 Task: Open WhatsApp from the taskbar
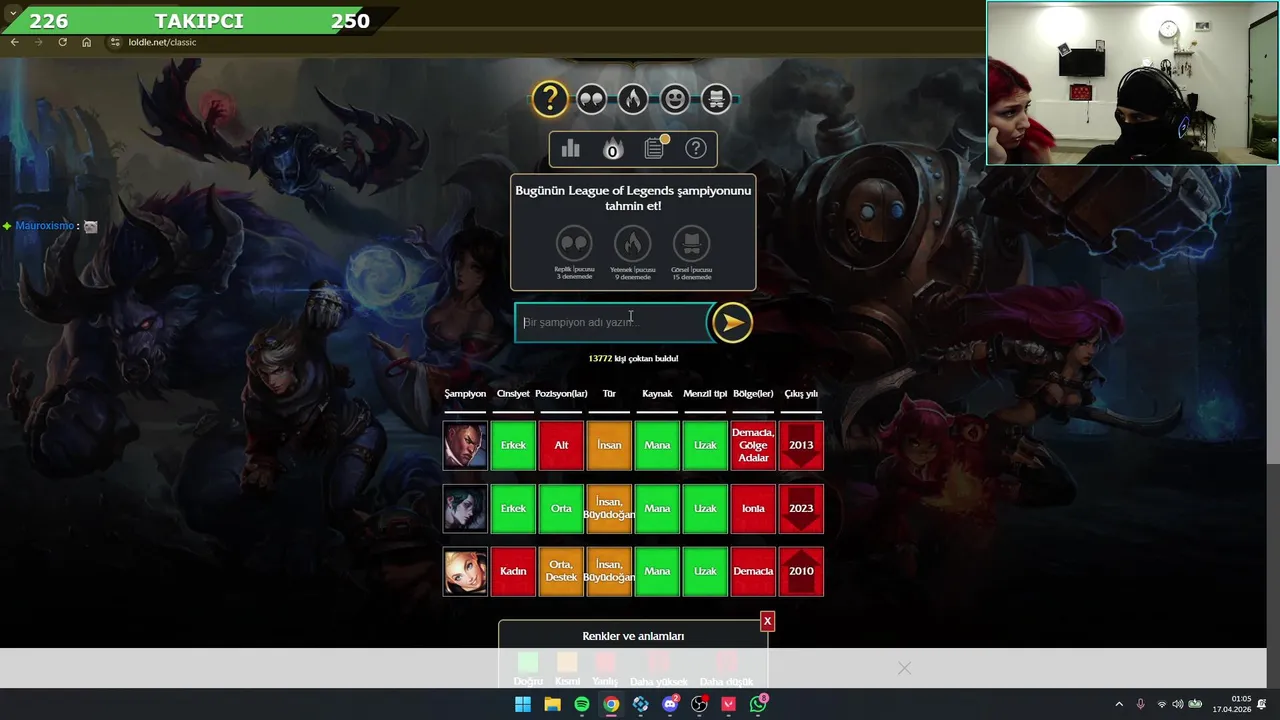point(758,704)
